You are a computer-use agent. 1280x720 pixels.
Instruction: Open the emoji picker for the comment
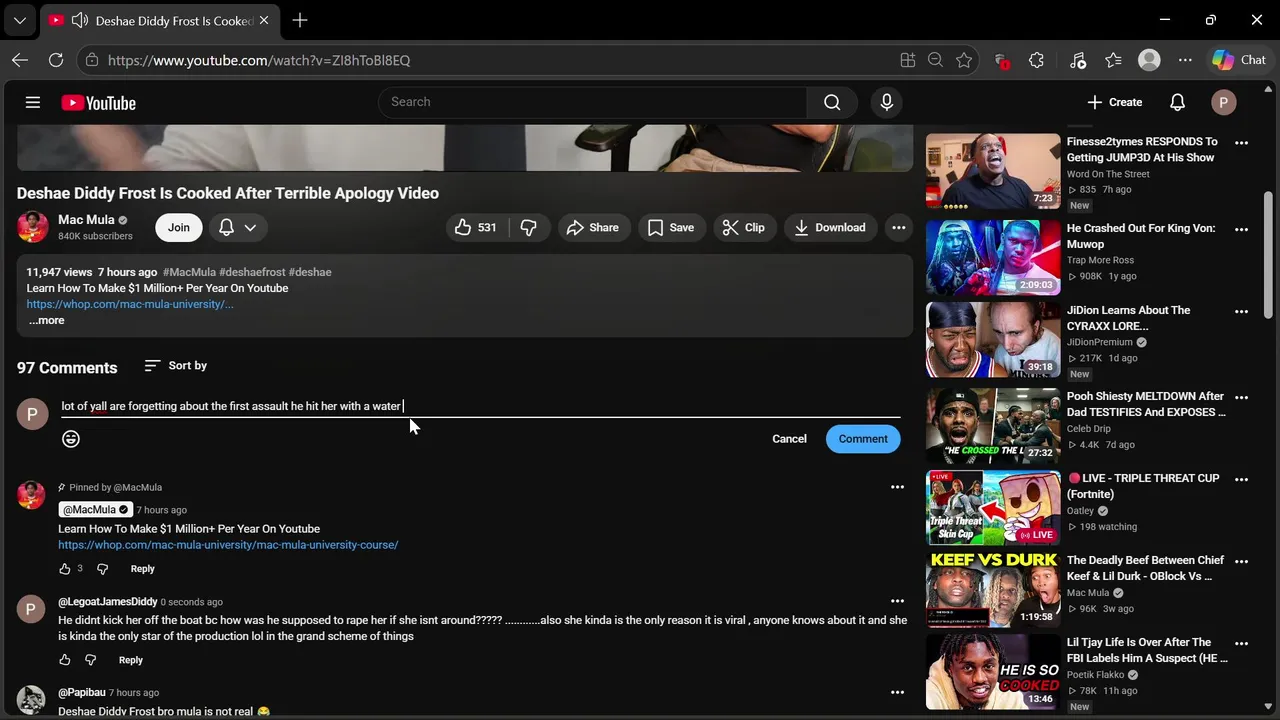[71, 438]
